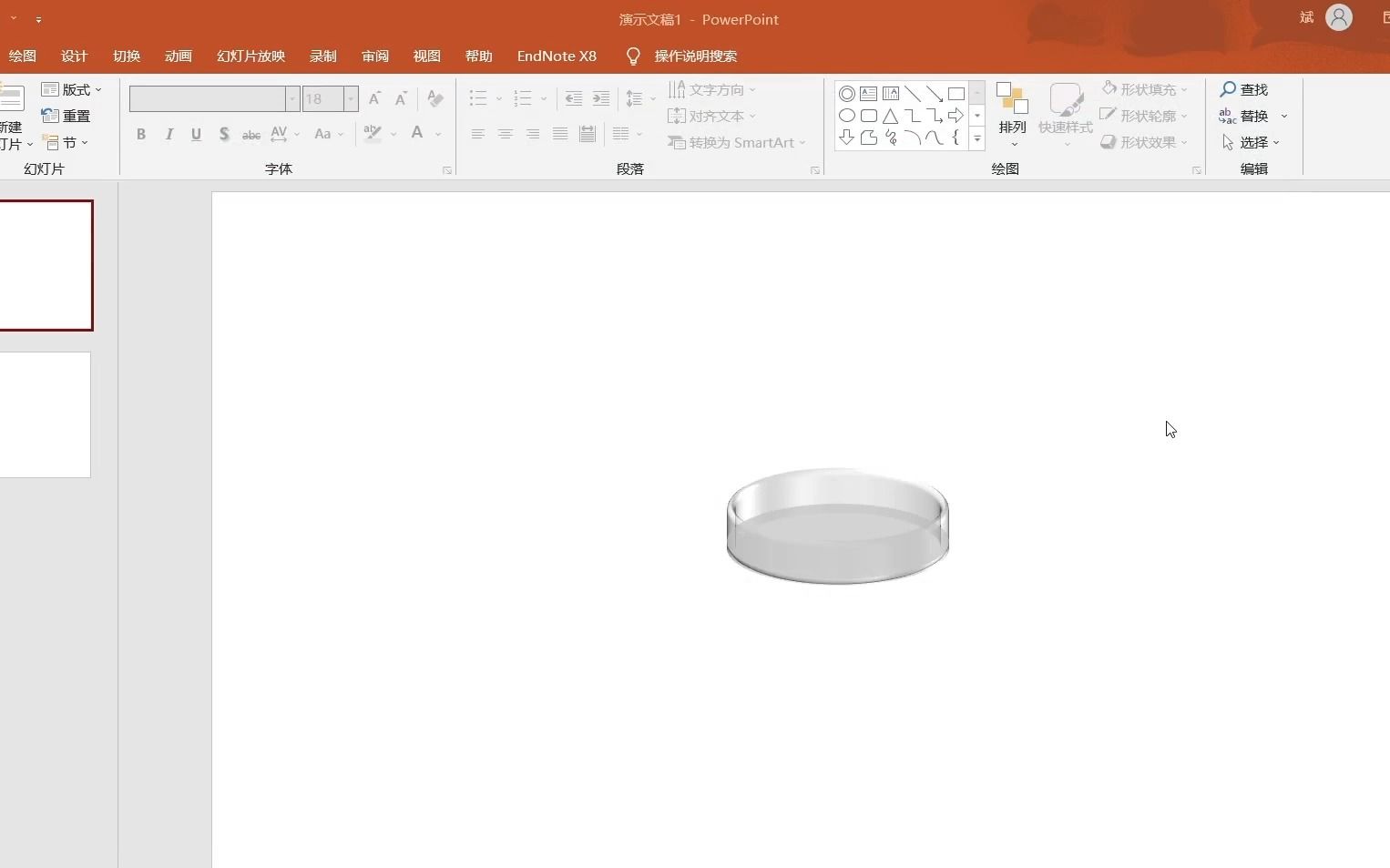
Task: Open 快速样式 Quick Styles gallery
Action: [x=1066, y=115]
